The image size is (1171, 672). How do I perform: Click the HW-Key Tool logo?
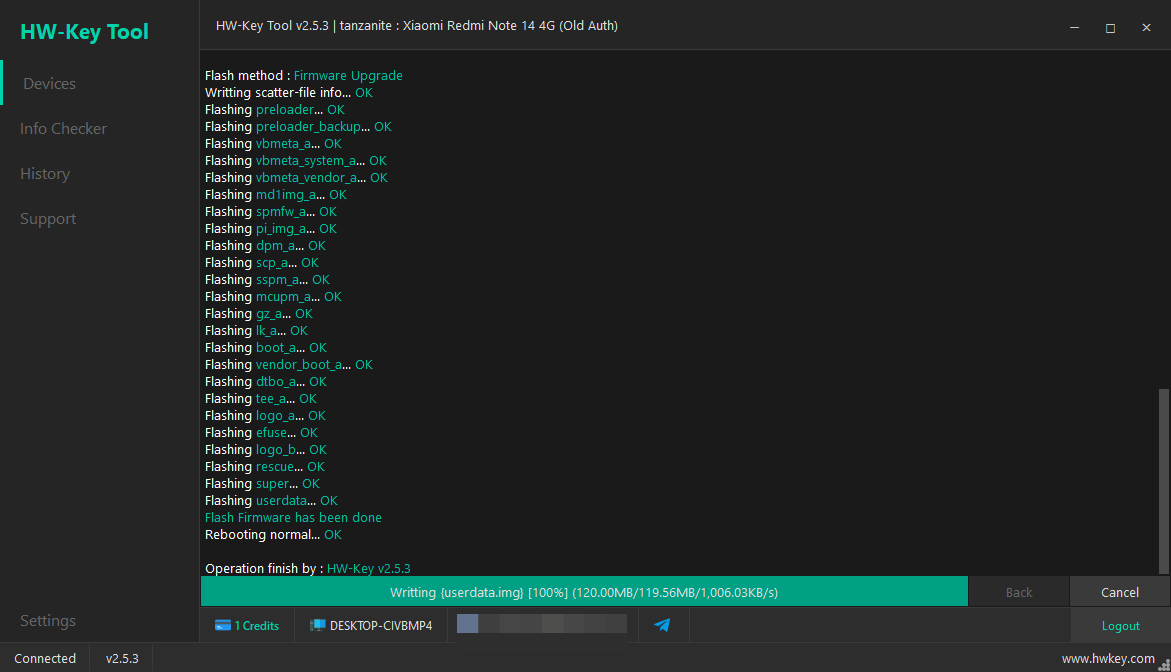click(x=84, y=32)
